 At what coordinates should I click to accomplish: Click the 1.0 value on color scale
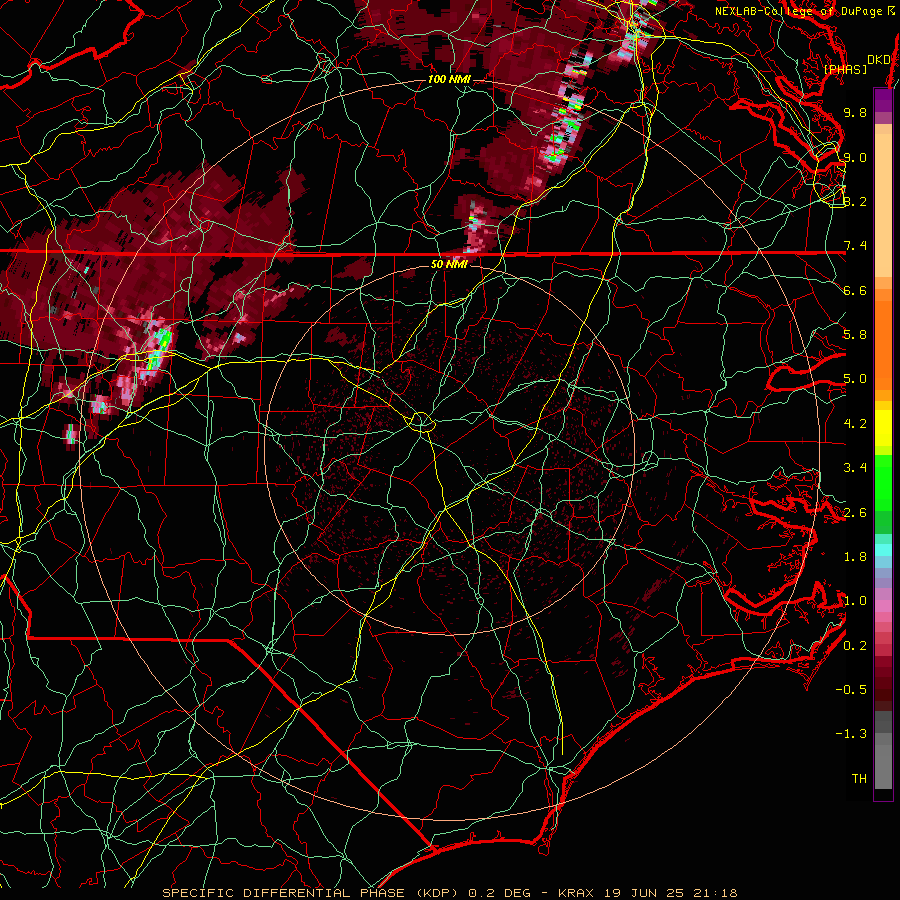(855, 601)
